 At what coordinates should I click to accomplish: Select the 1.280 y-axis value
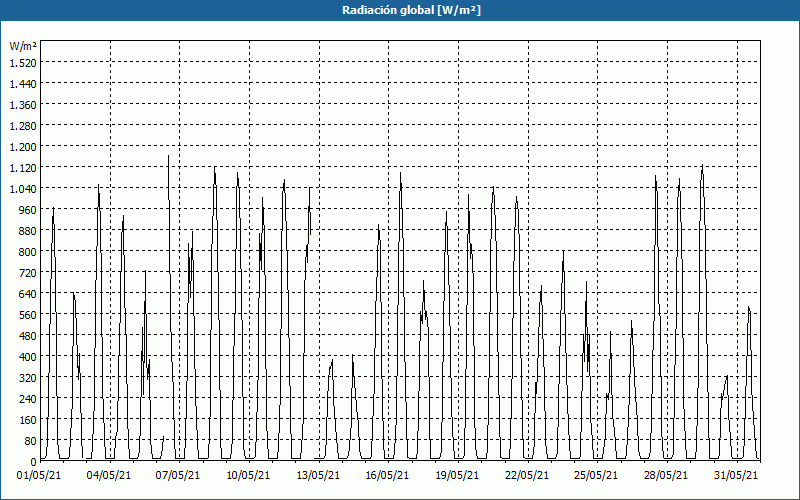(x=23, y=126)
